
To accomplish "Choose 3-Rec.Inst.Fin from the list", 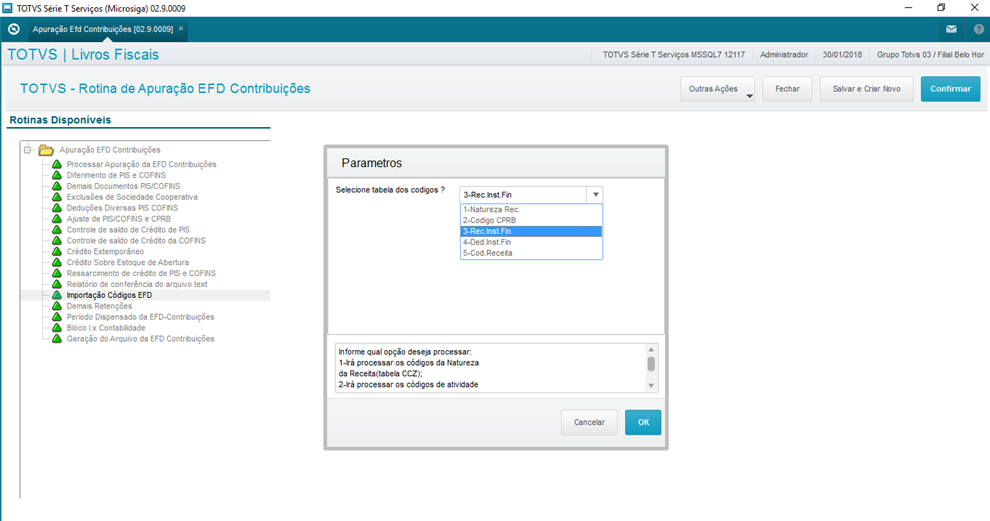I will coord(531,231).
